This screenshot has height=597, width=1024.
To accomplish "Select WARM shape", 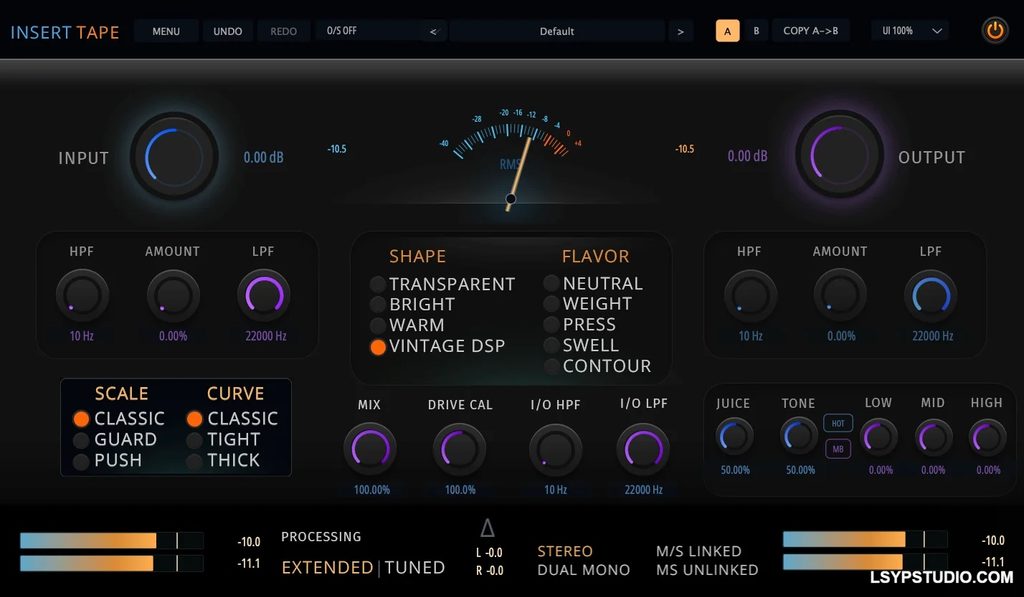I will 408,325.
